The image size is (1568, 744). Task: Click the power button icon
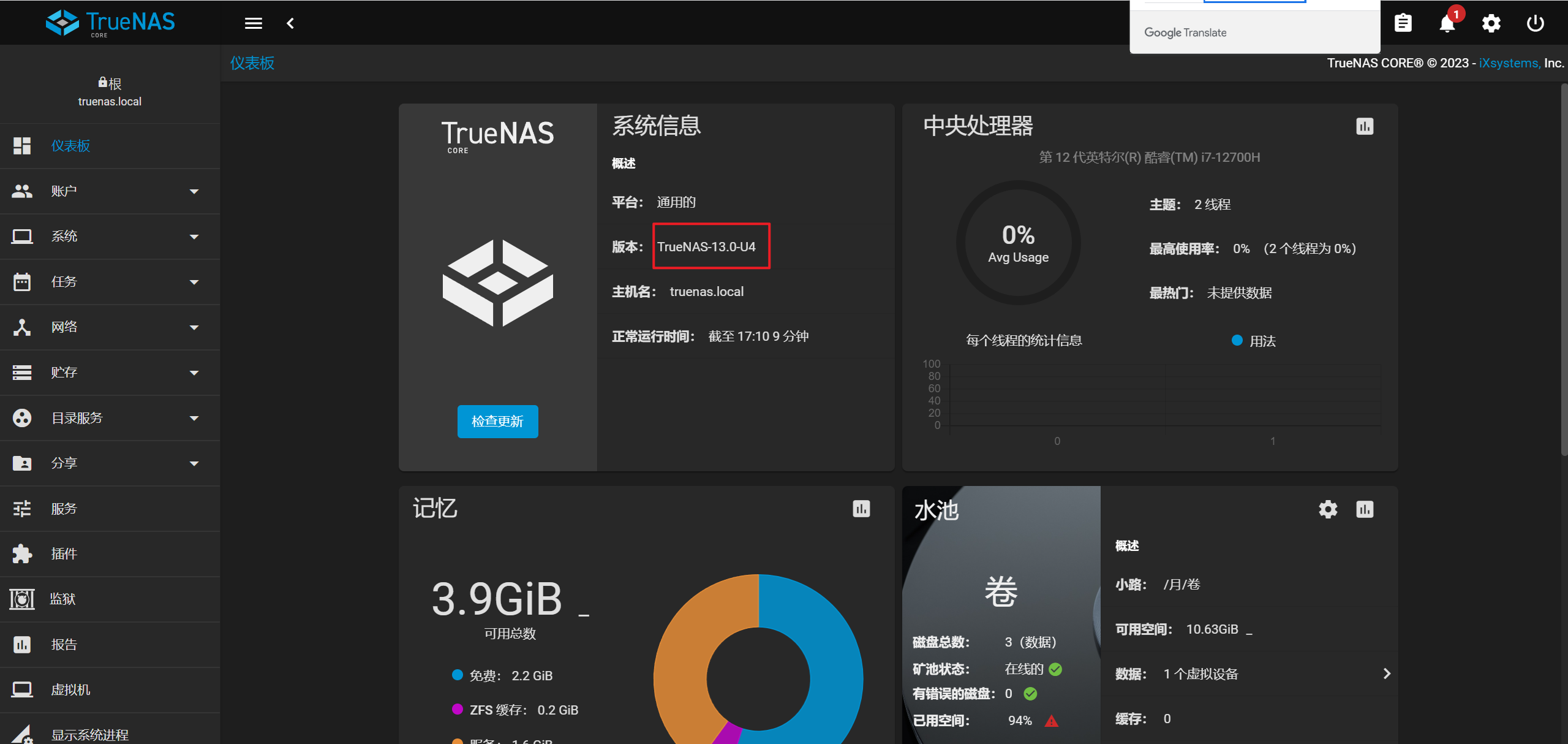[x=1535, y=24]
